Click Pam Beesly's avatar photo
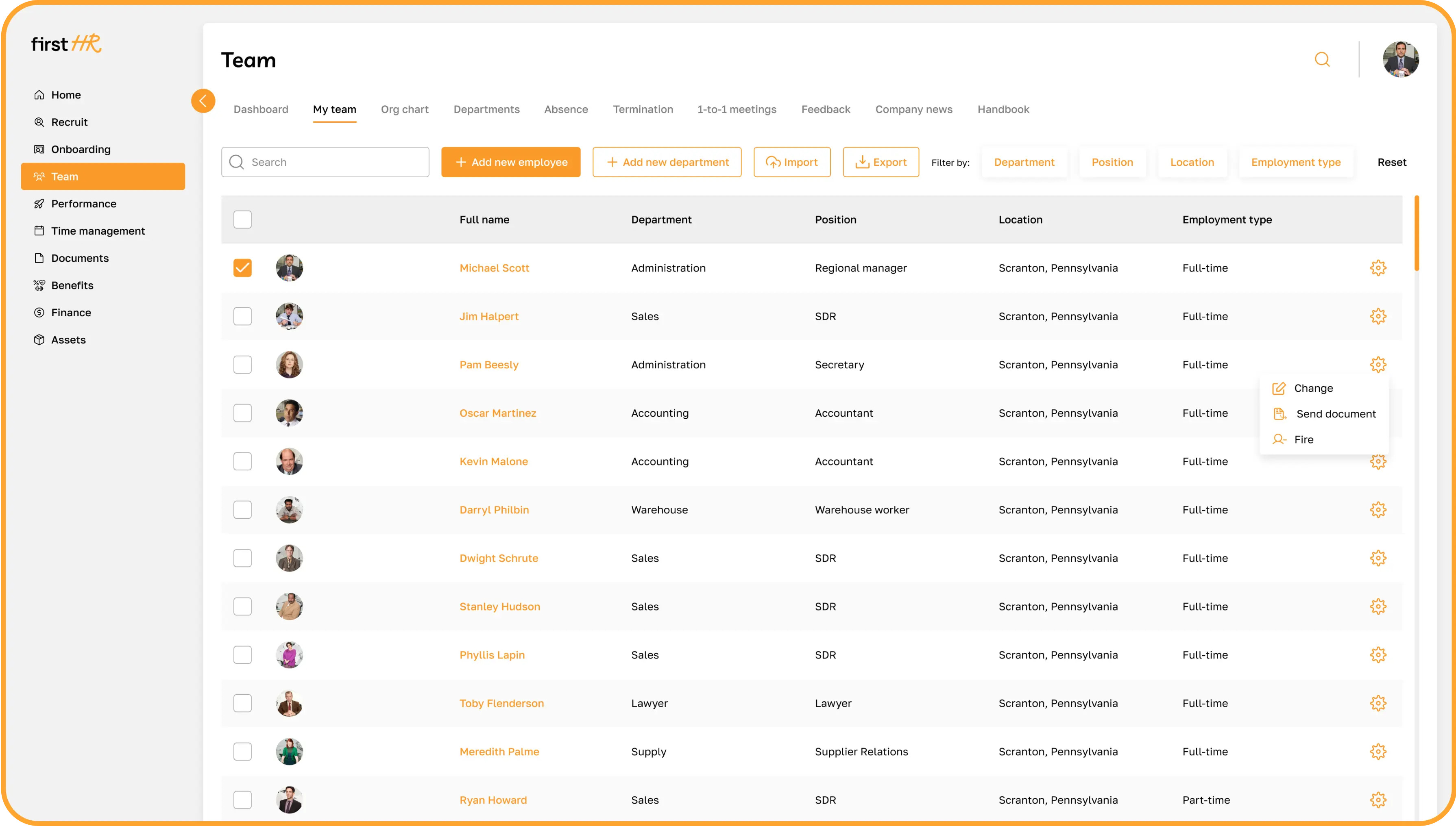 [290, 364]
